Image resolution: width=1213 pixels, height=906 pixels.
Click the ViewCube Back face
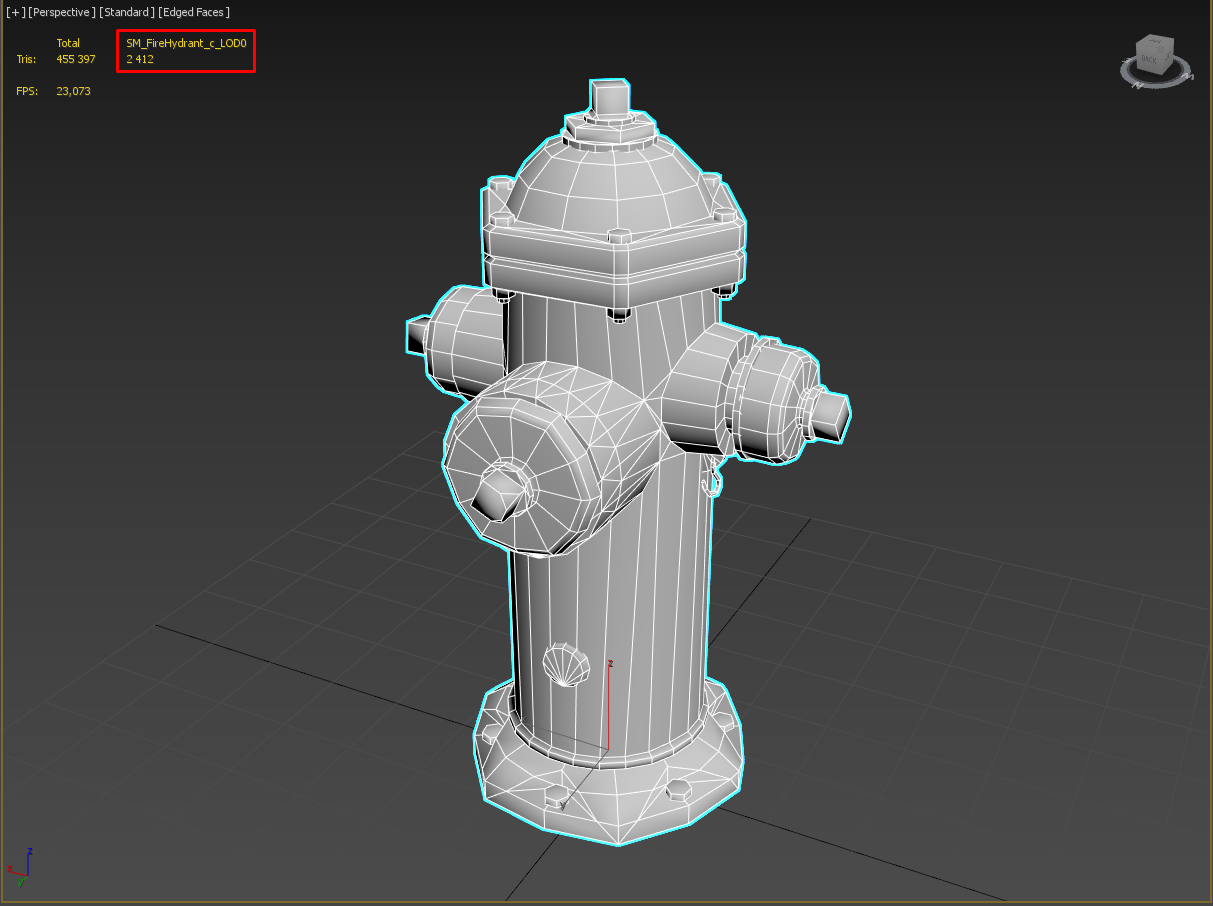(1150, 62)
